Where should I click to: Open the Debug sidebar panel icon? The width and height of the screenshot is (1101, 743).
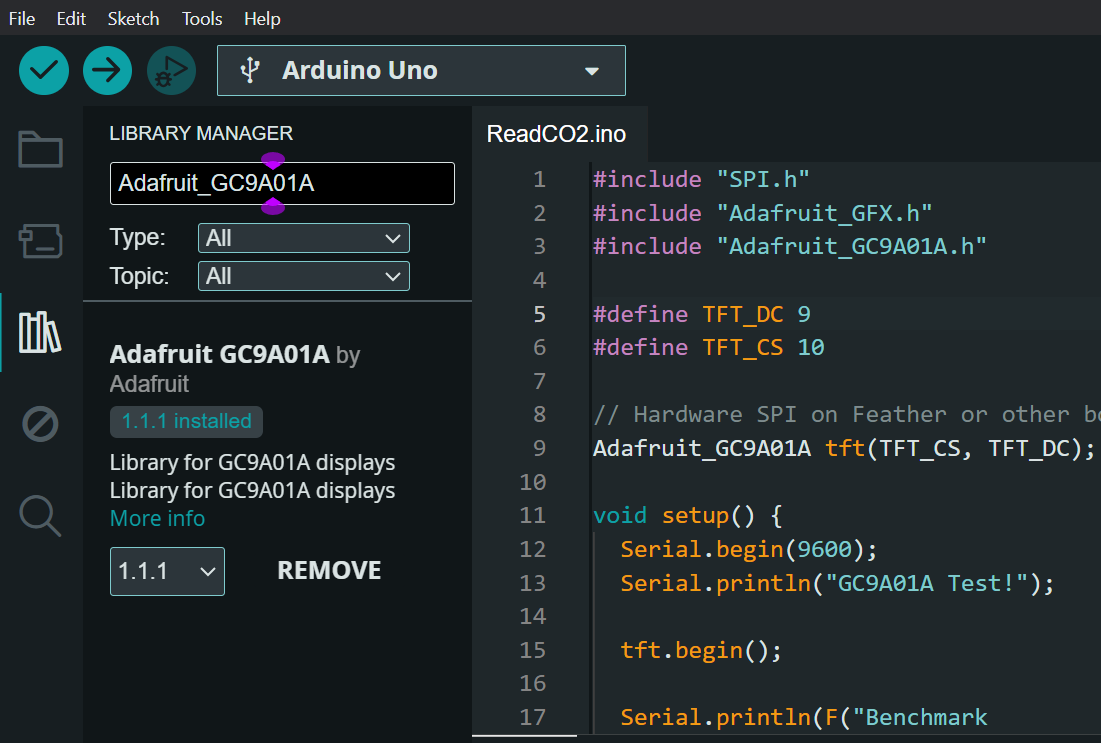(41, 424)
